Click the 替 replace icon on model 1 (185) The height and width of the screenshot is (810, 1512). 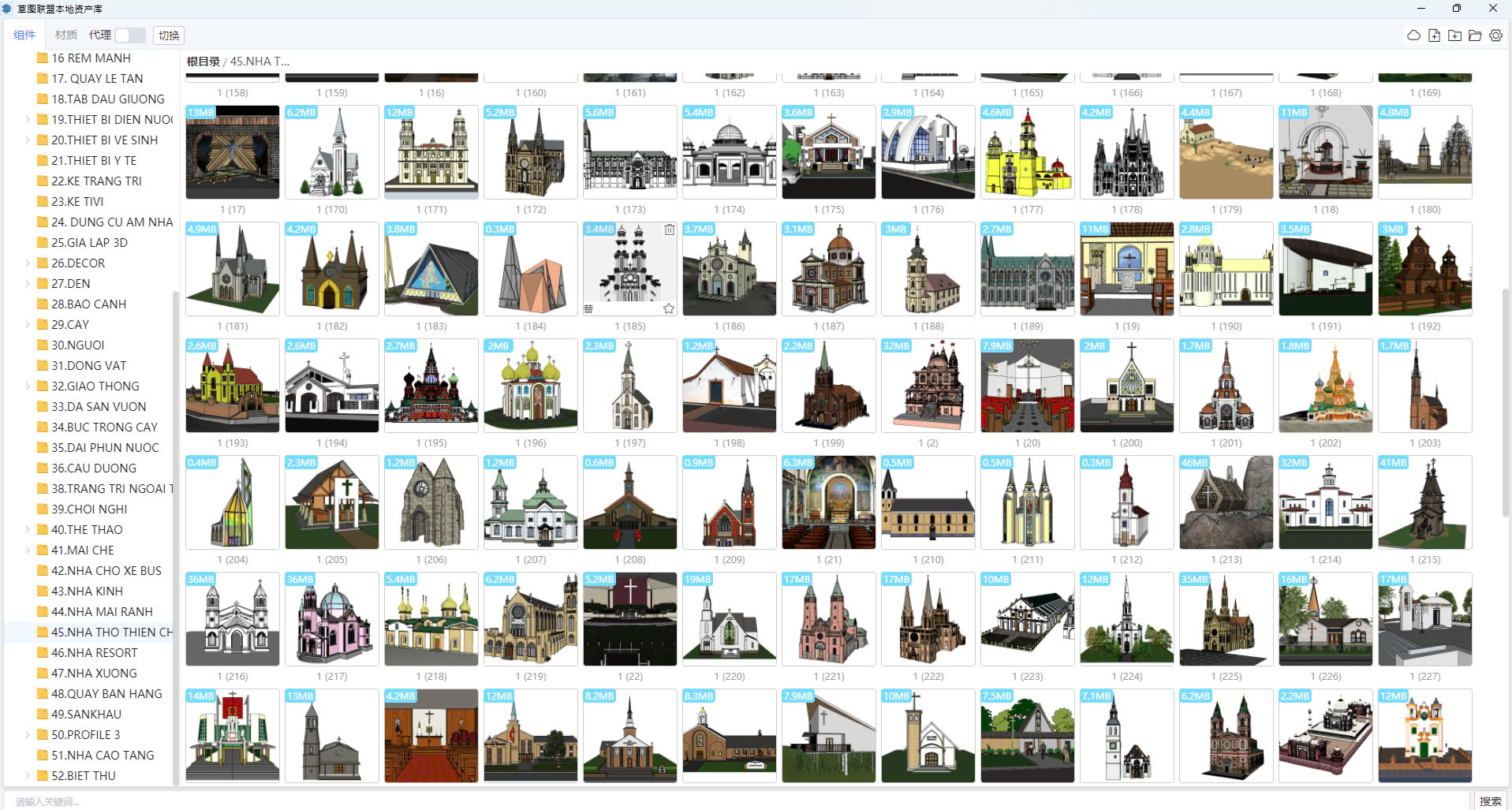(x=588, y=308)
